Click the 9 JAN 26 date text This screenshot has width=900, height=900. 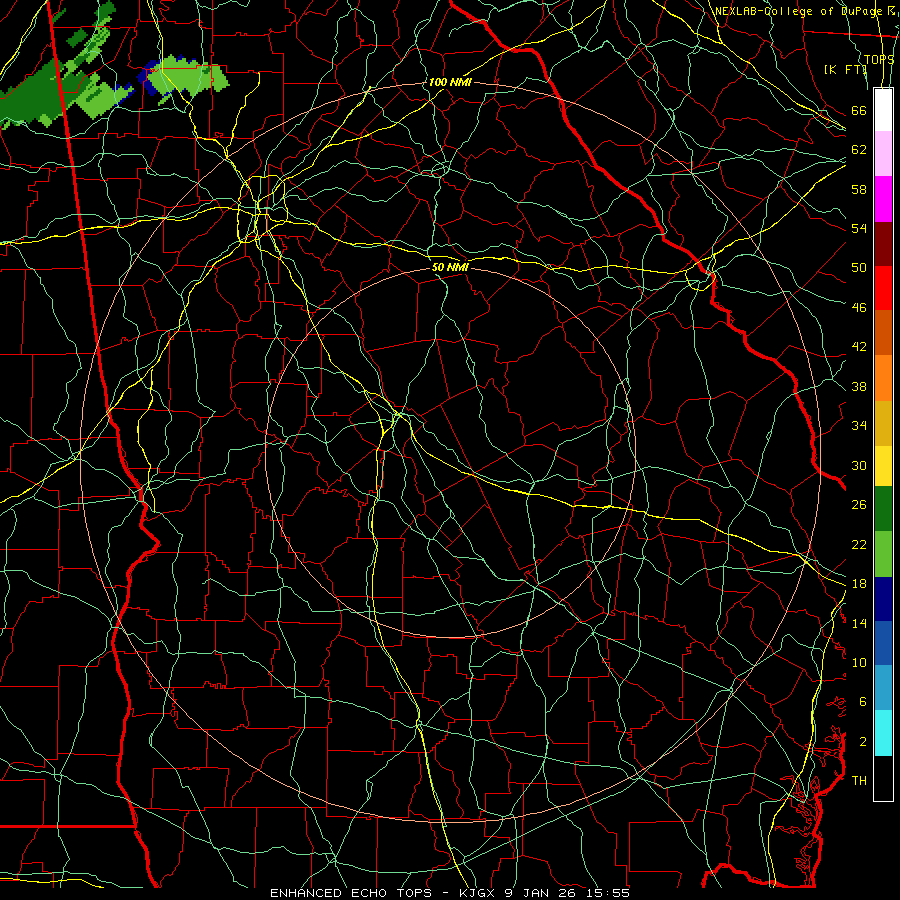coord(539,893)
